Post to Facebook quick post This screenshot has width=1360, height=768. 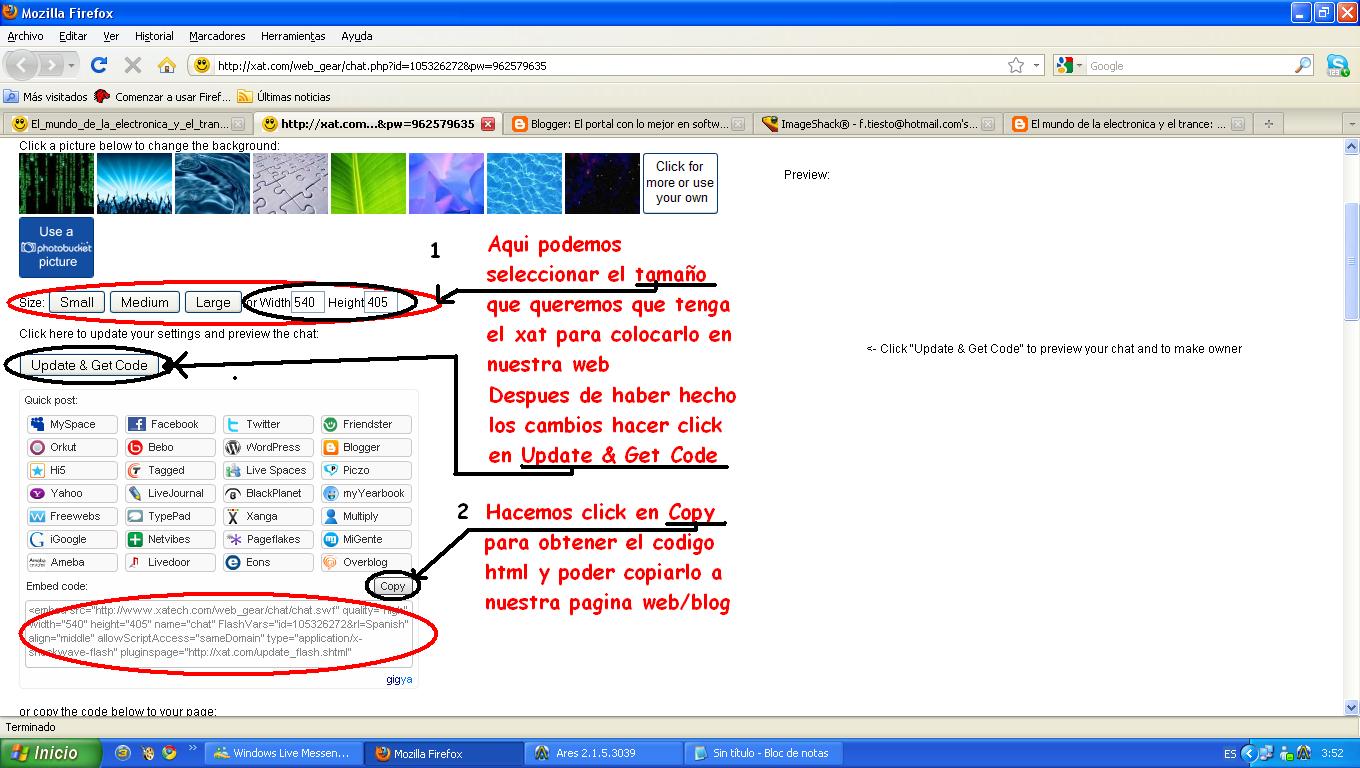[170, 424]
